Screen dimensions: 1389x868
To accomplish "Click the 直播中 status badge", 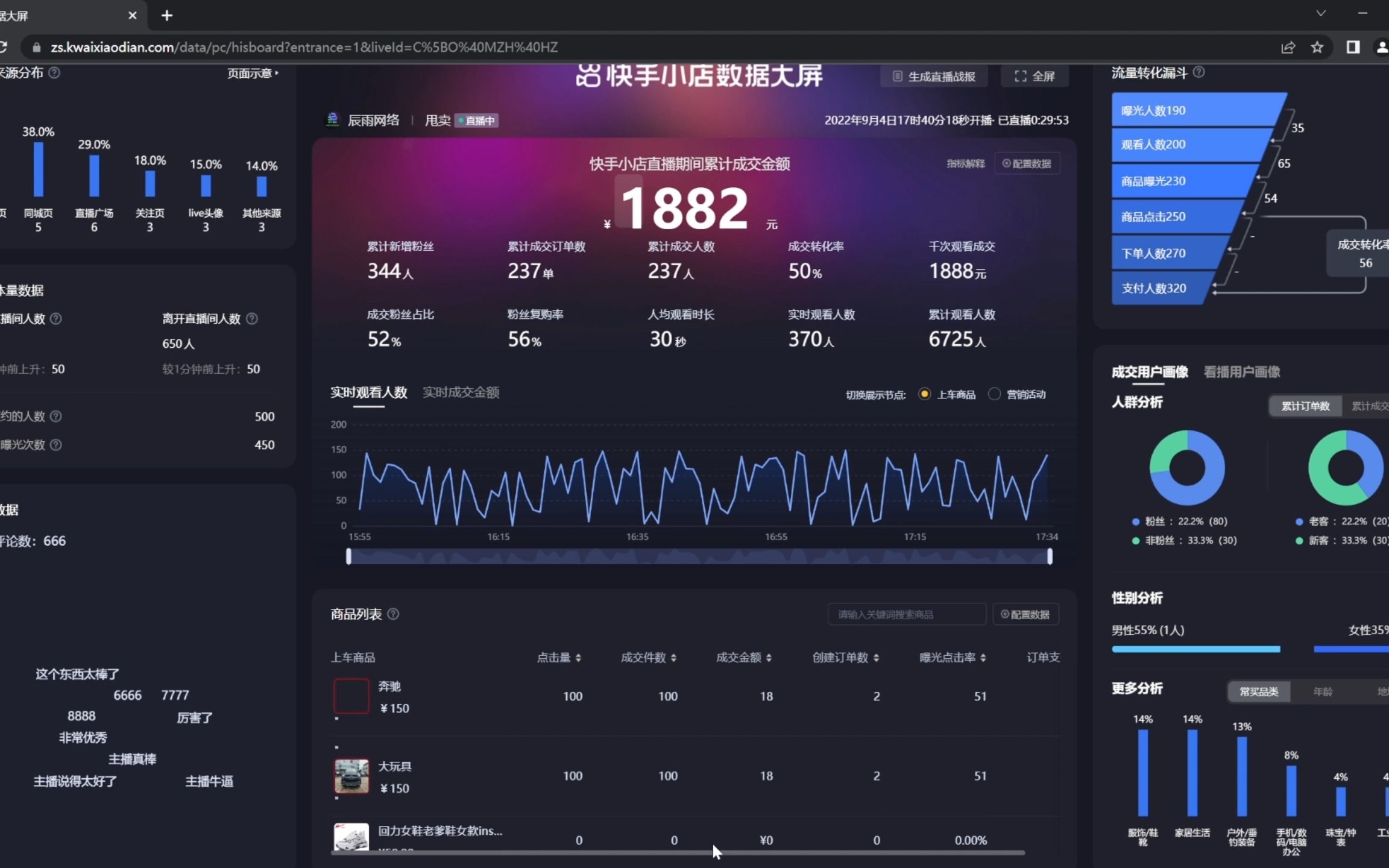I will coord(476,121).
